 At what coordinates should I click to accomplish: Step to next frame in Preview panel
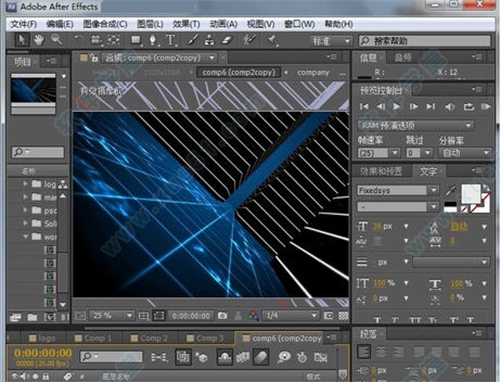[x=414, y=107]
